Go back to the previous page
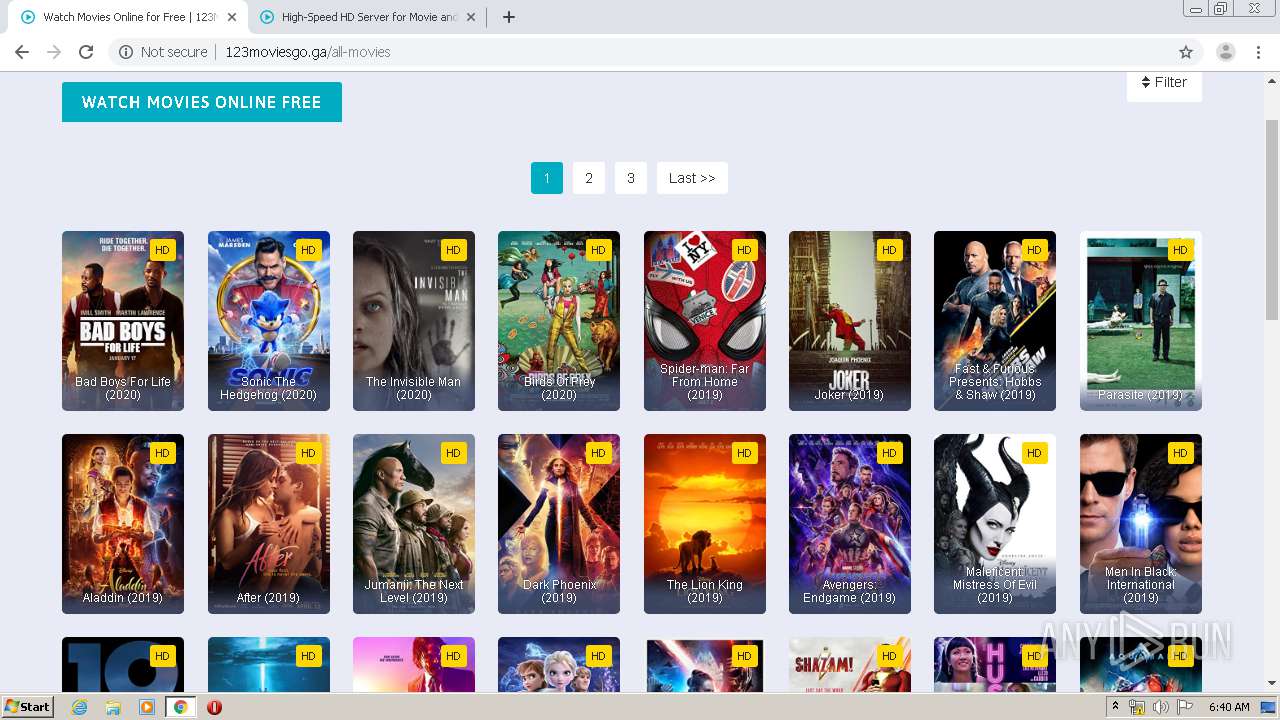This screenshot has height=720, width=1280. pyautogui.click(x=22, y=52)
